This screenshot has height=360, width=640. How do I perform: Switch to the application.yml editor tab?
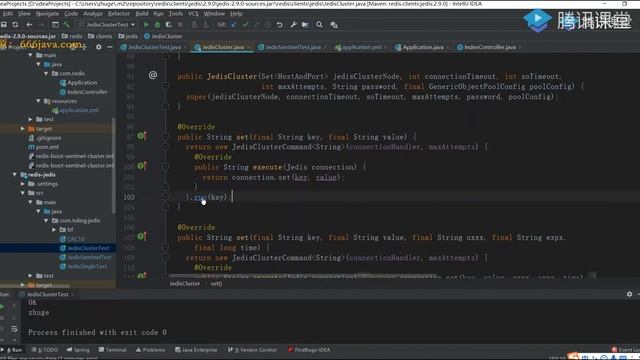coord(361,47)
